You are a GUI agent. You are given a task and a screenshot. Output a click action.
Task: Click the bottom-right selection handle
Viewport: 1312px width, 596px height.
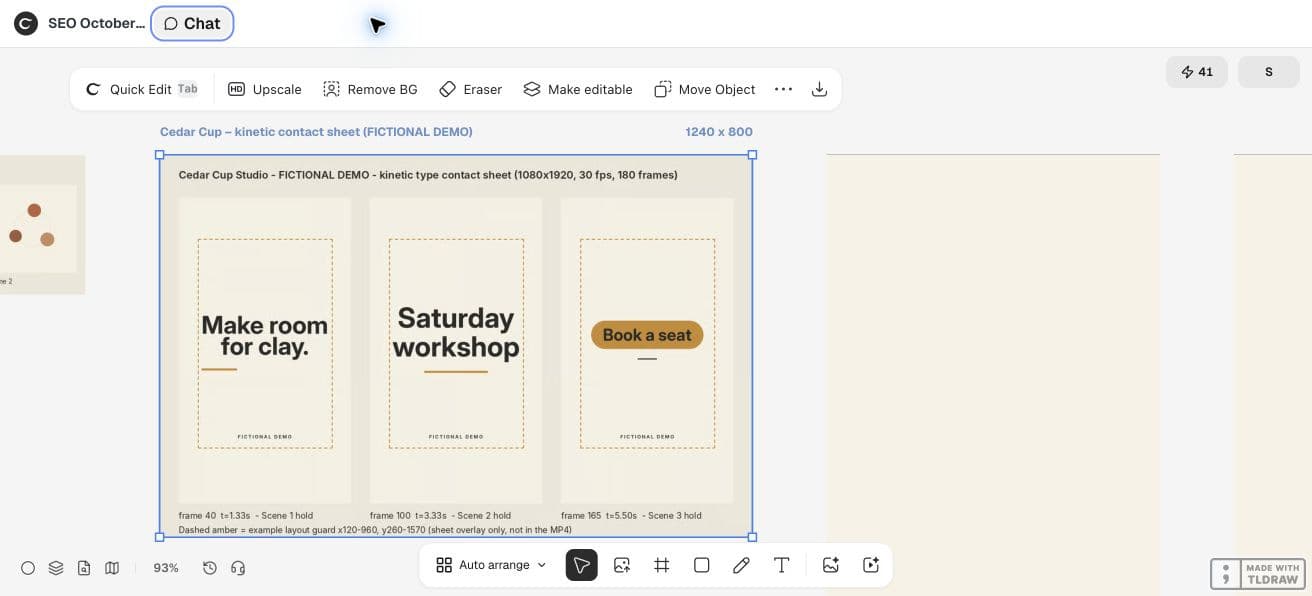[x=752, y=537]
